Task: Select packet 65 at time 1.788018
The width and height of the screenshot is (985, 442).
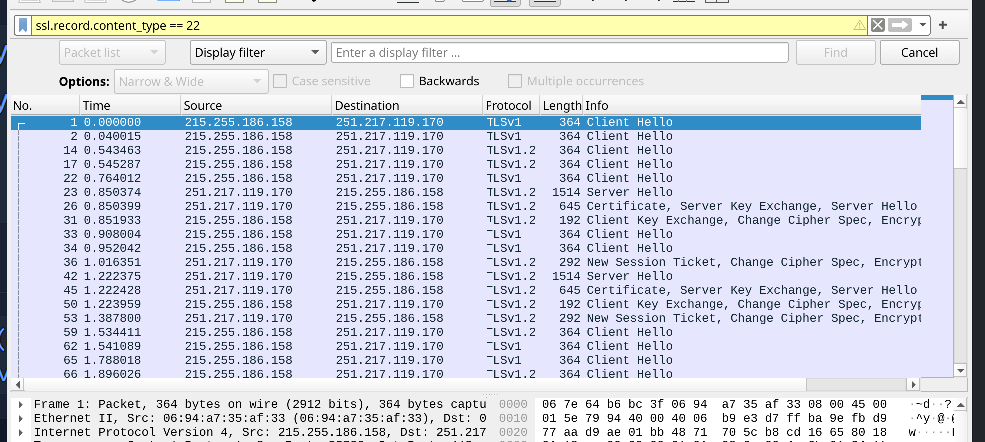Action: [x=466, y=360]
